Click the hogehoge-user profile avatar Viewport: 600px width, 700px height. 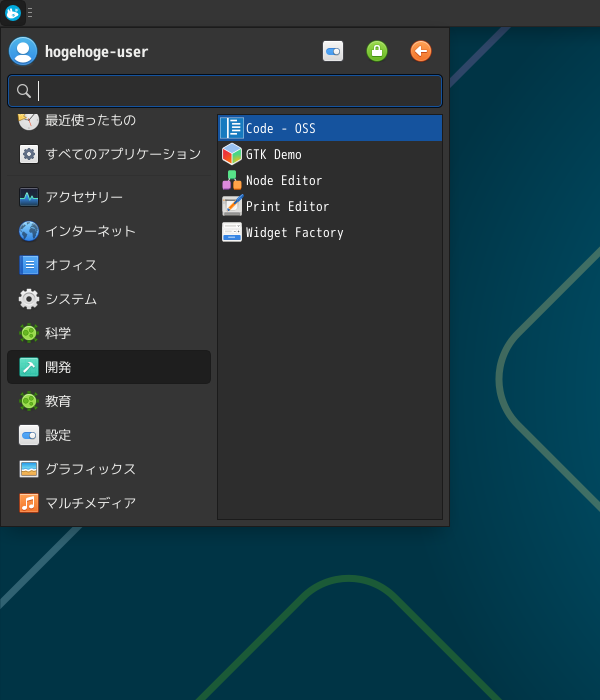[23, 51]
